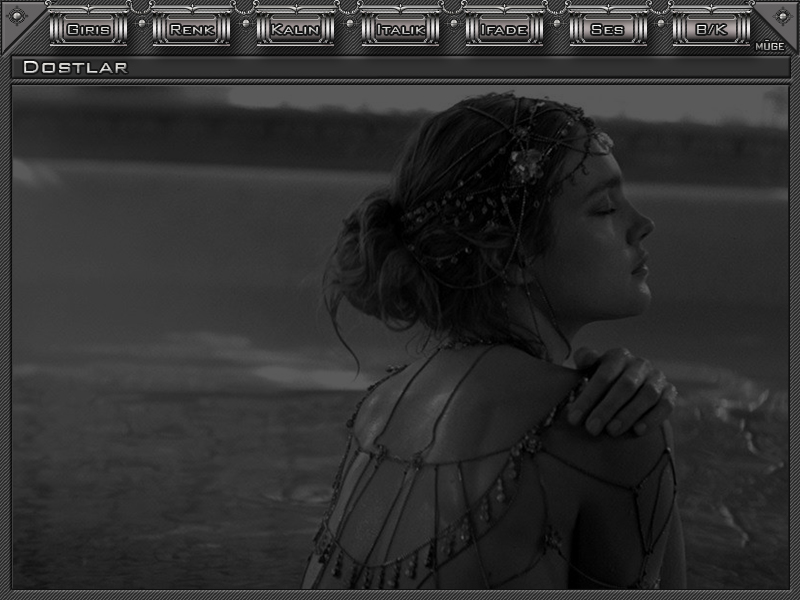Click the Müge signature label
Image resolution: width=800 pixels, height=600 pixels.
768,46
